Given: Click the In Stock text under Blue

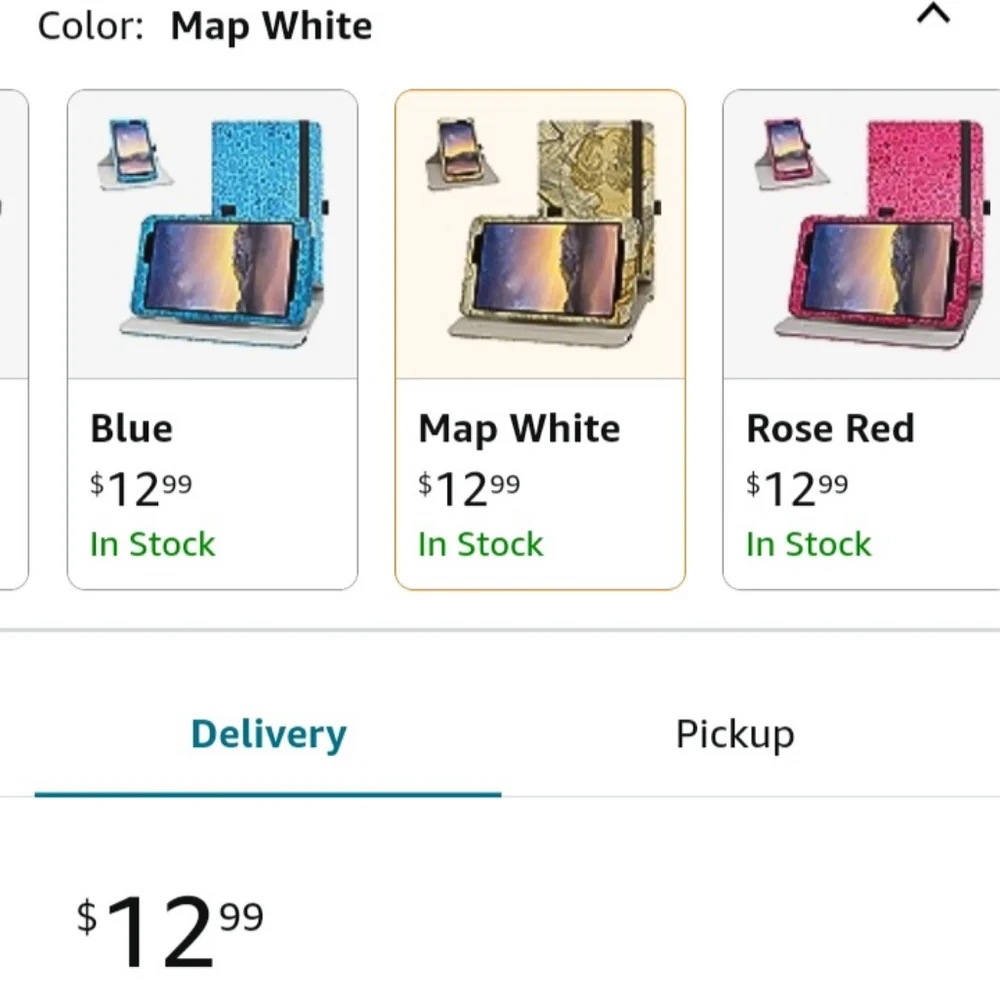Looking at the screenshot, I should pyautogui.click(x=152, y=545).
